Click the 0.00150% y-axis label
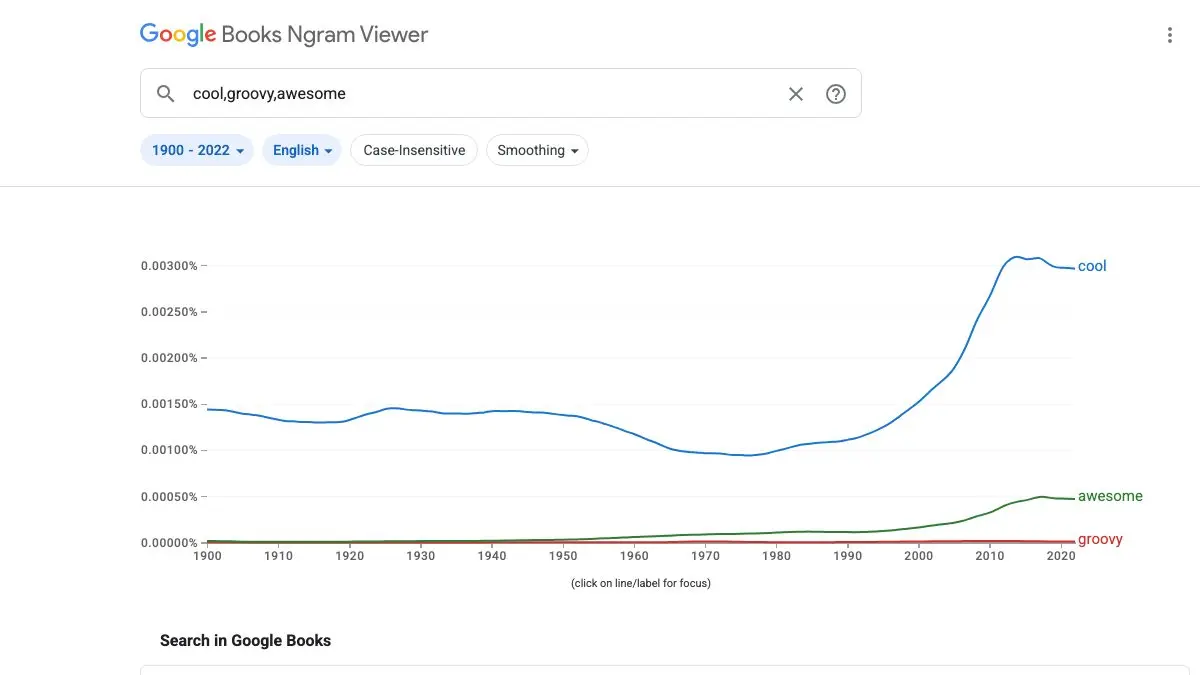 click(170, 404)
